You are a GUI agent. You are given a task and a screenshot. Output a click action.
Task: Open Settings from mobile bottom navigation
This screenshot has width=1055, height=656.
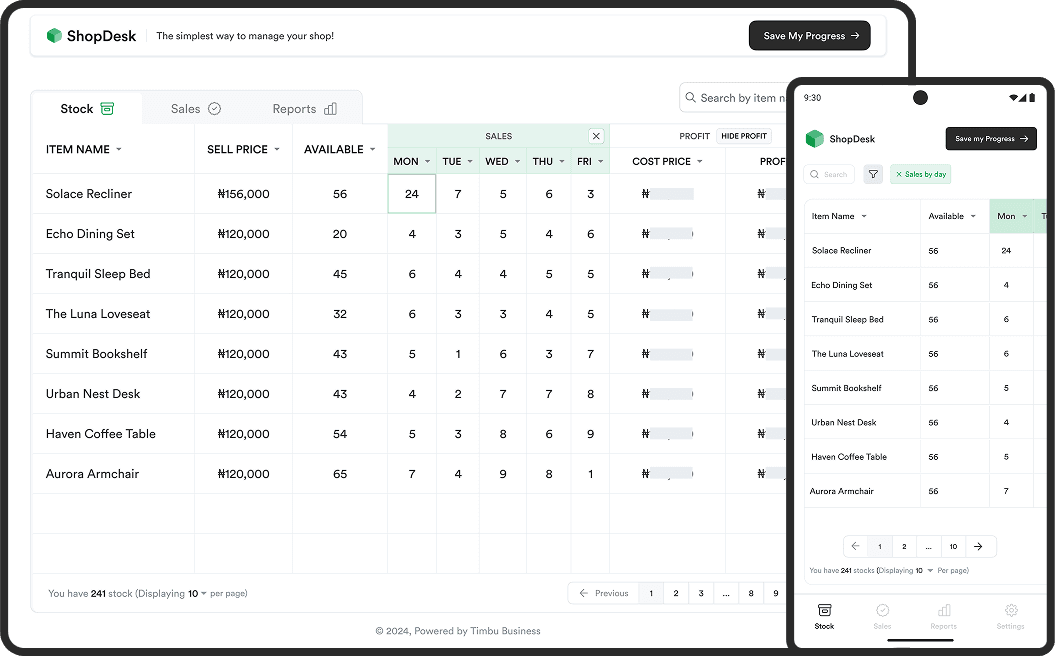[1010, 610]
